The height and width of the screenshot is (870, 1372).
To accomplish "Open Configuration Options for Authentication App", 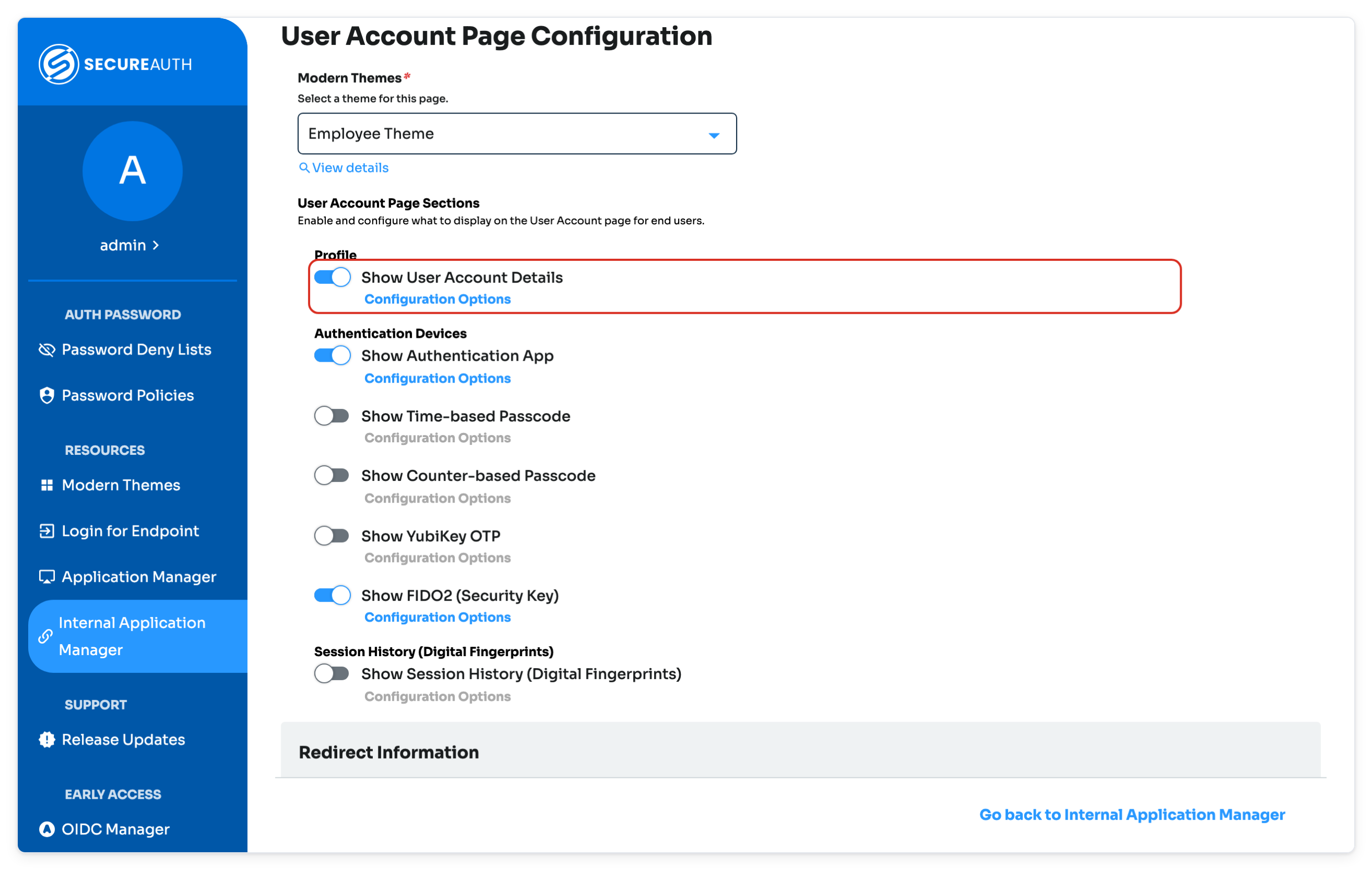I will point(438,379).
